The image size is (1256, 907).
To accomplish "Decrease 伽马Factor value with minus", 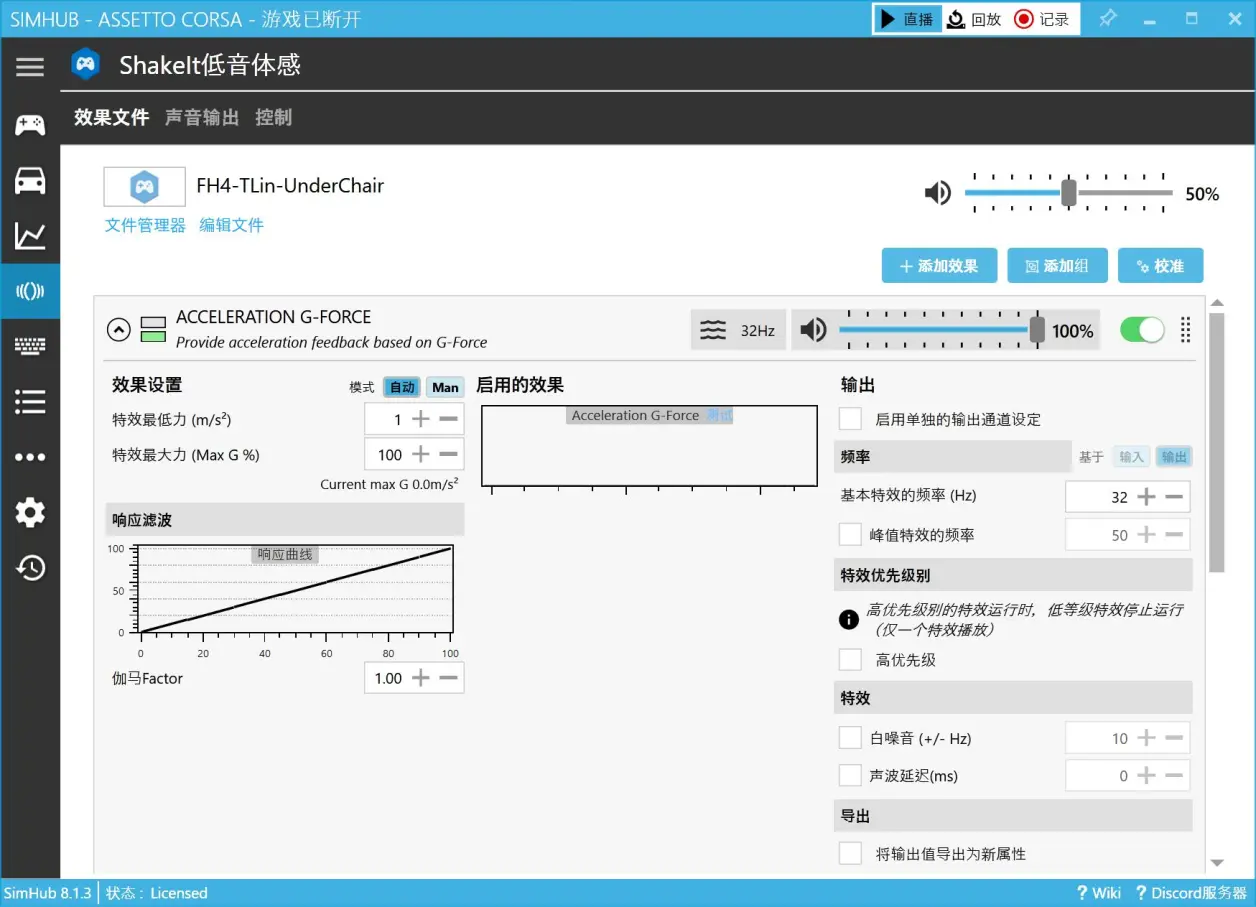I will click(449, 678).
